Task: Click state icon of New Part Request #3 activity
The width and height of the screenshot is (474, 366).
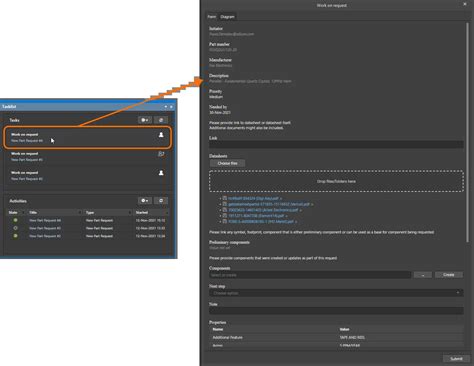Action: tap(15, 228)
